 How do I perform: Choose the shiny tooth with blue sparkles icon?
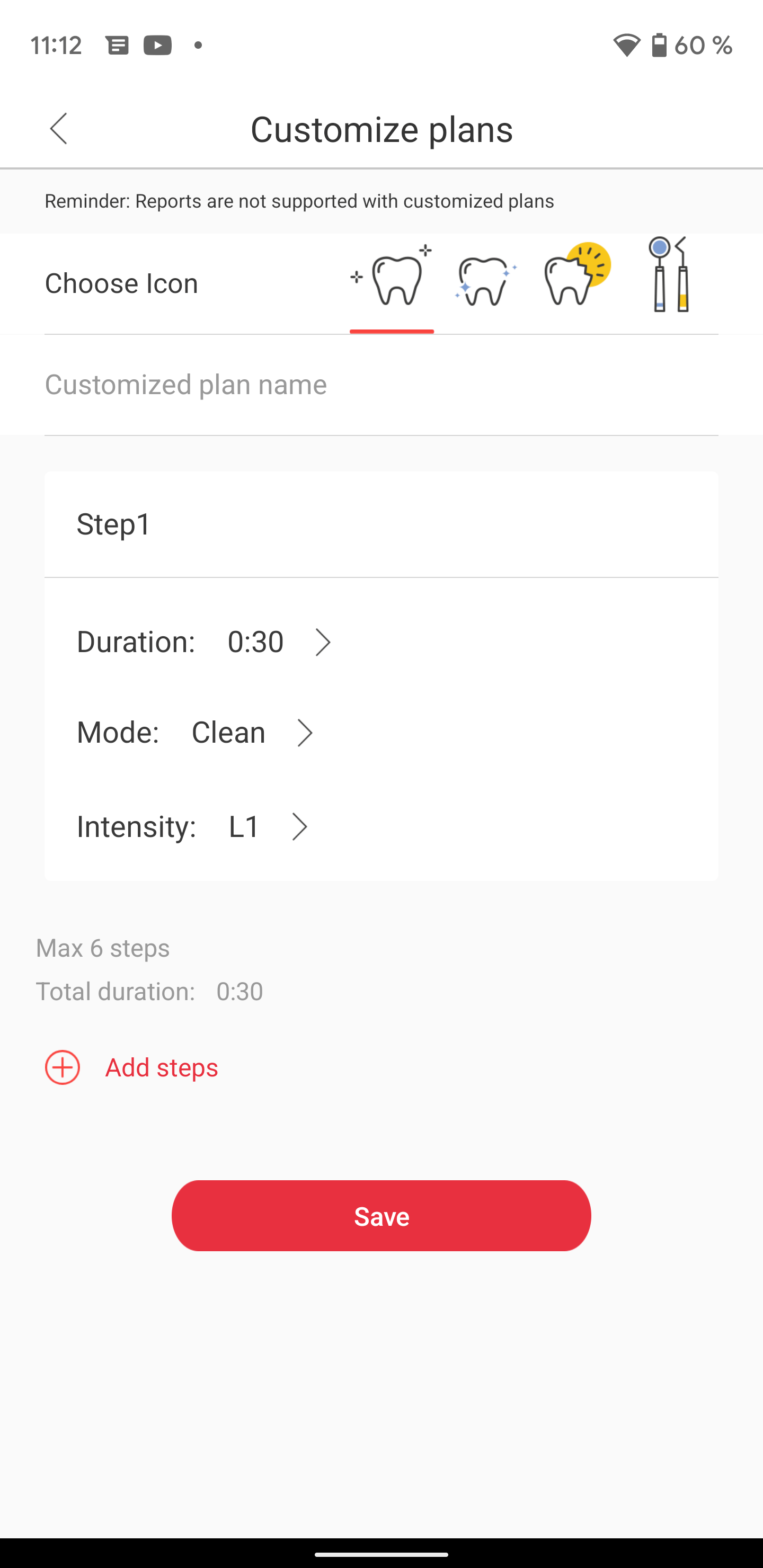(x=485, y=281)
